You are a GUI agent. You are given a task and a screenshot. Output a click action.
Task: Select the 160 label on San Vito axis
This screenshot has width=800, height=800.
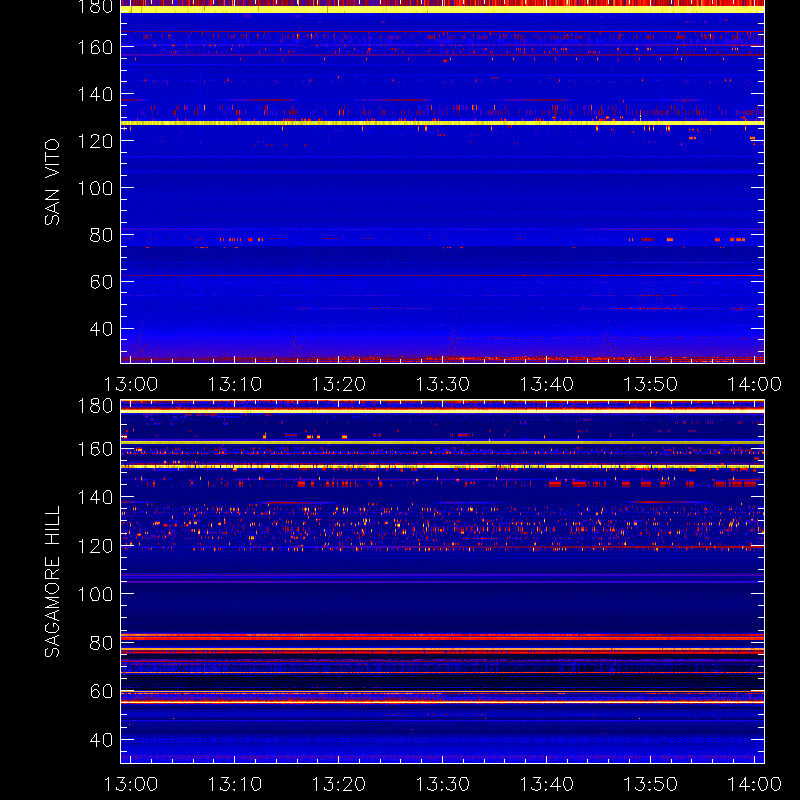click(95, 47)
